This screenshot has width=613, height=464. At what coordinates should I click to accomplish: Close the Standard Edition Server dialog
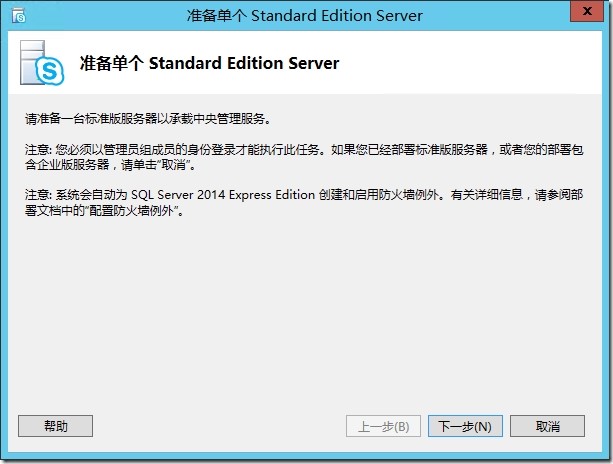click(587, 11)
